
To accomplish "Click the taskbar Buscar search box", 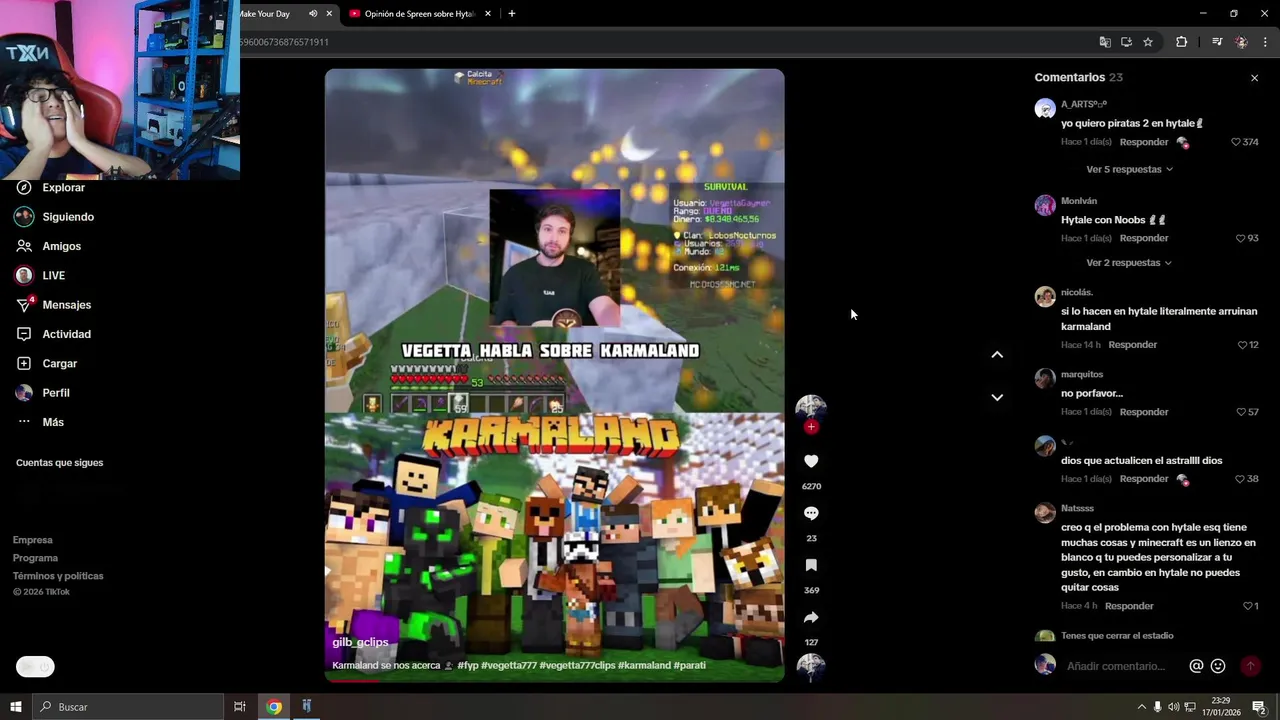I will [127, 707].
